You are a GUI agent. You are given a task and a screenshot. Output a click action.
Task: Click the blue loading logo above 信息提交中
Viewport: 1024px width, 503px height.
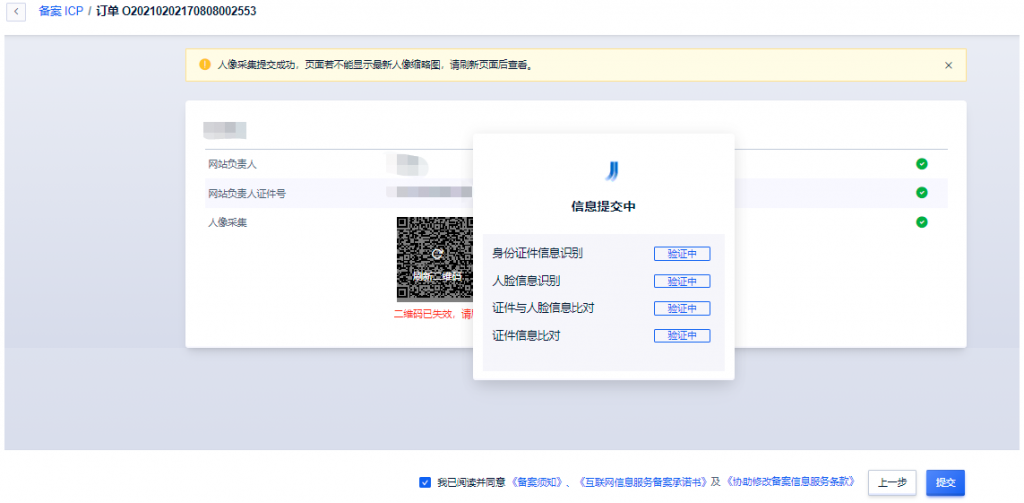coord(612,170)
